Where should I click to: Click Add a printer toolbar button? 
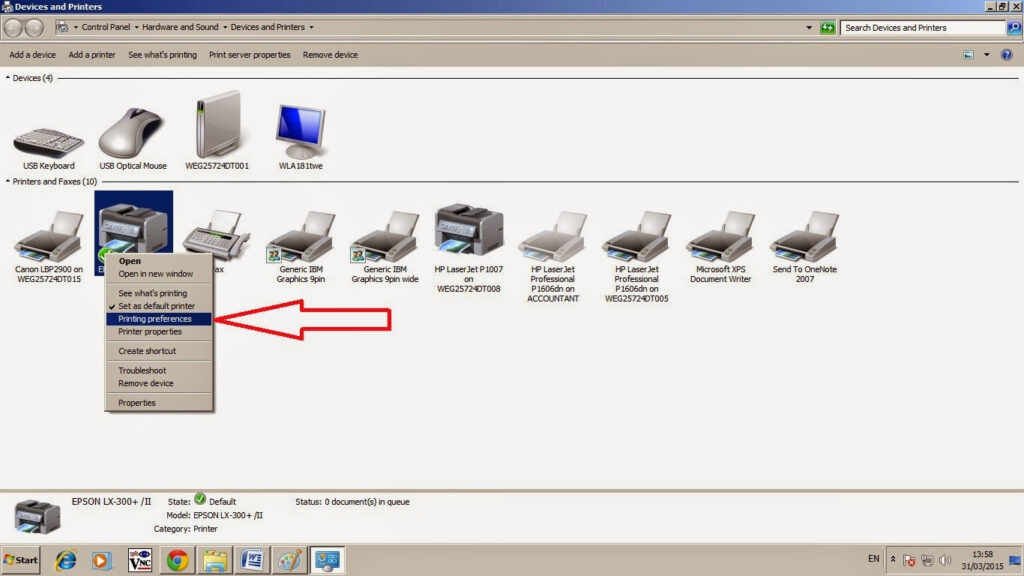(x=92, y=55)
